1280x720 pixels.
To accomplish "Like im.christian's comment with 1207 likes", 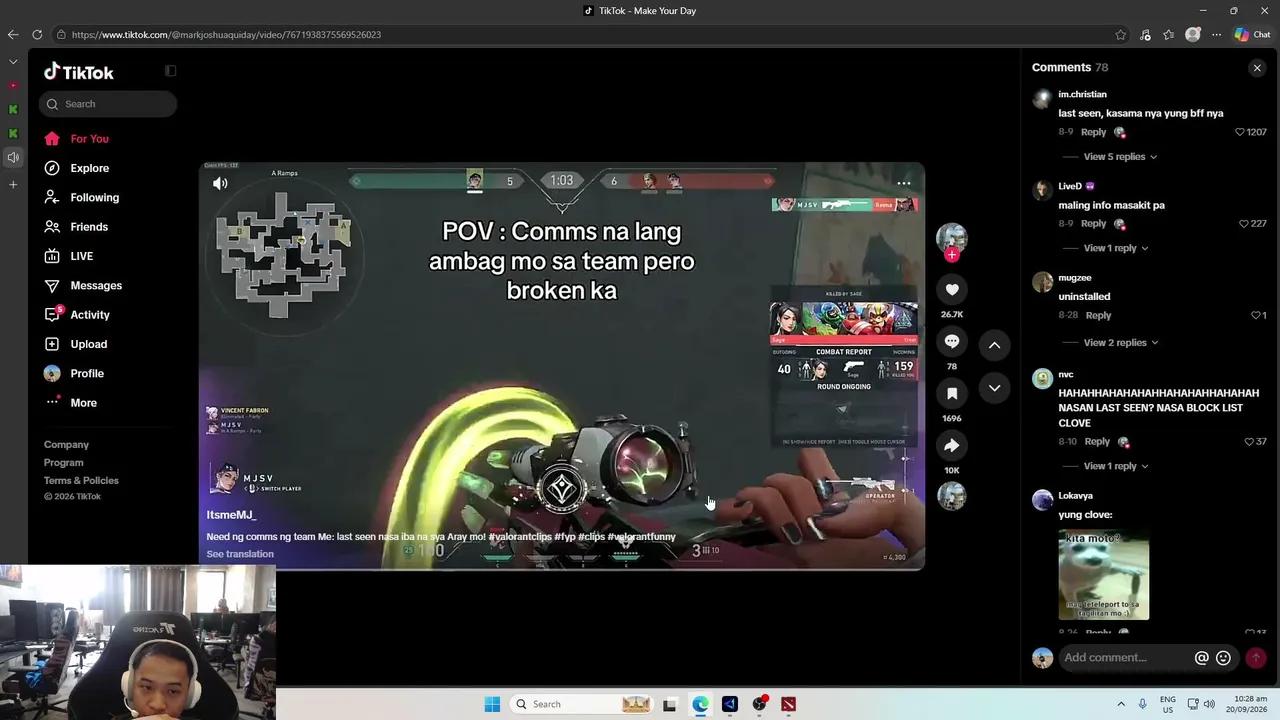I will tap(1240, 132).
